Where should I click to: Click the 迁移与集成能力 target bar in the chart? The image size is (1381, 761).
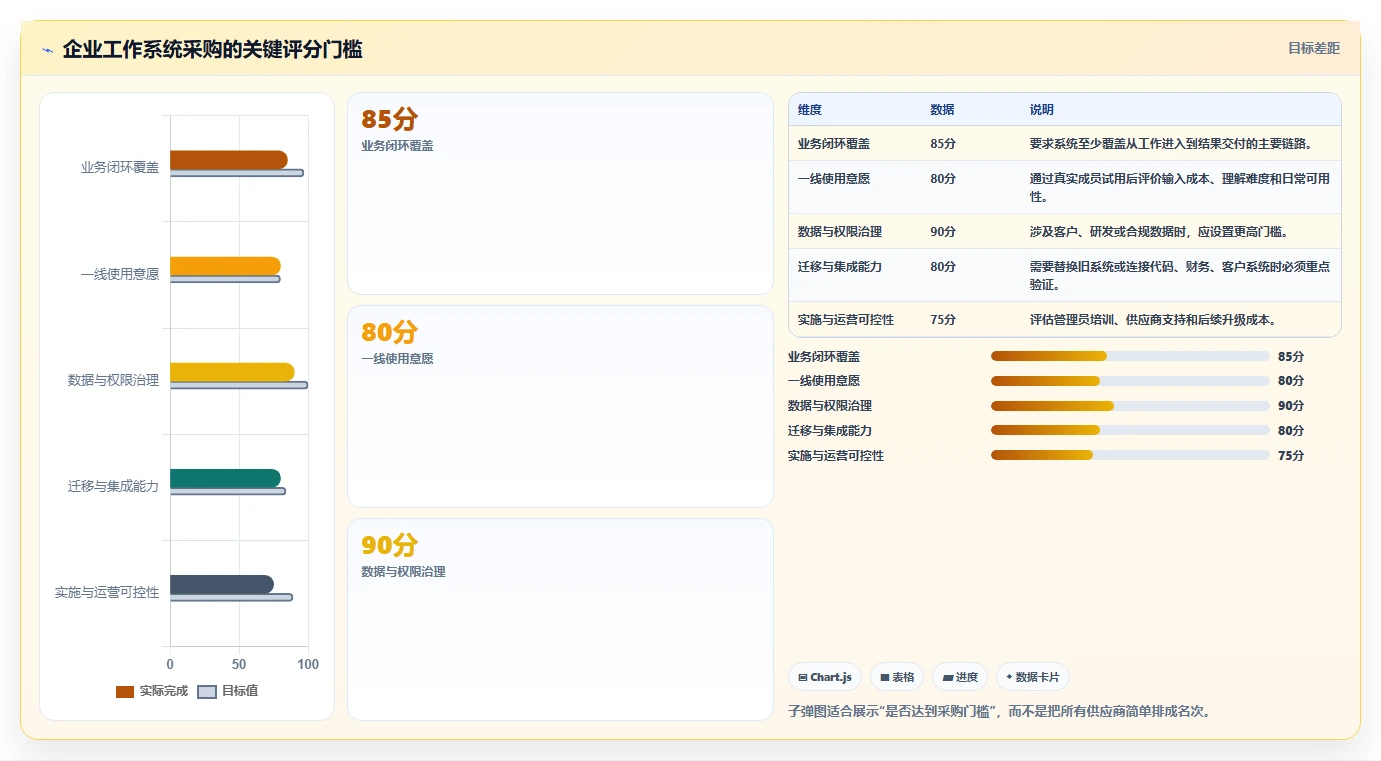(x=228, y=491)
